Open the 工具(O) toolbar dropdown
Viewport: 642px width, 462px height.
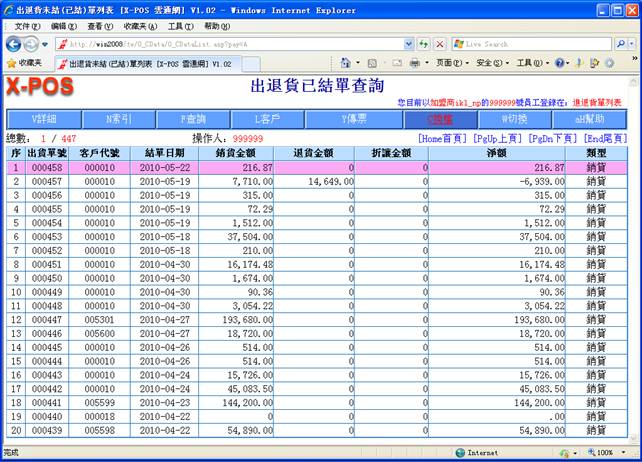point(529,63)
